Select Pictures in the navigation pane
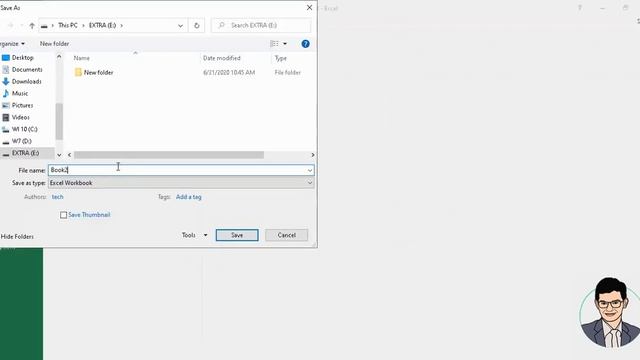This screenshot has width=640, height=360. [22, 105]
